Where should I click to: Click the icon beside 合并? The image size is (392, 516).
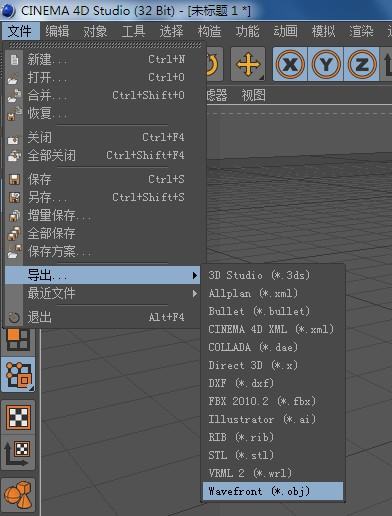tap(14, 96)
